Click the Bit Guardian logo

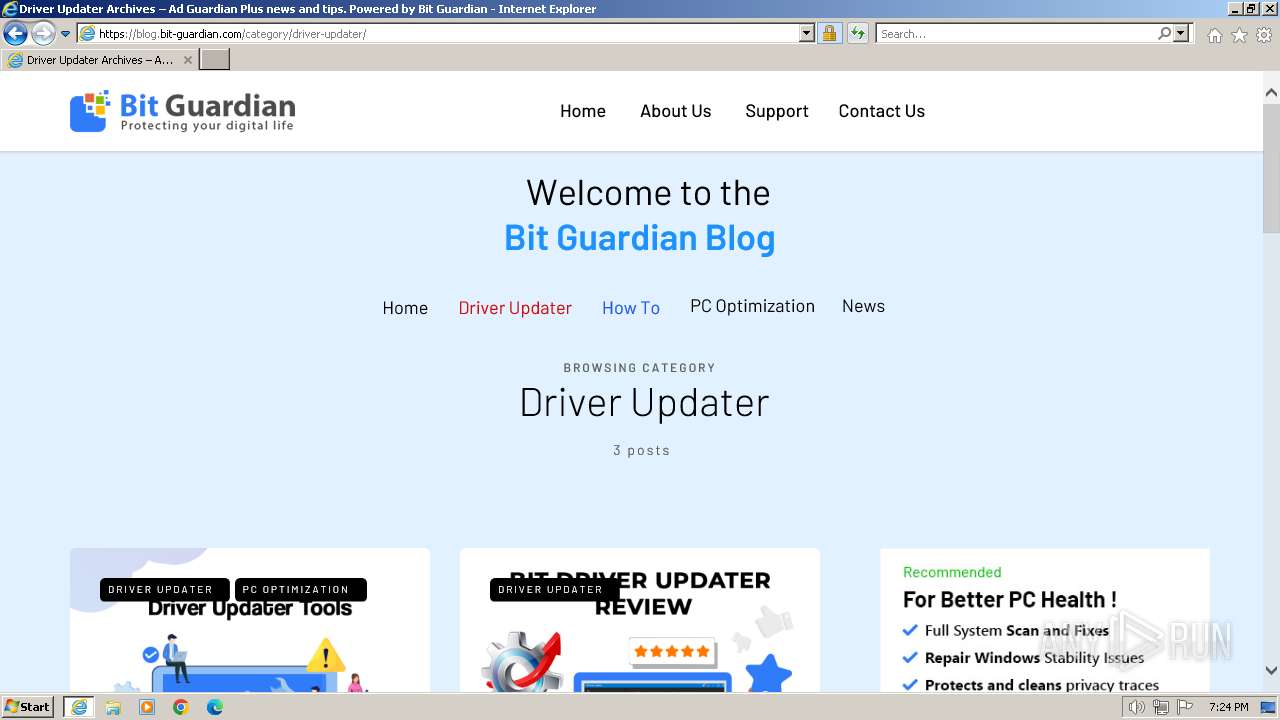click(x=182, y=111)
